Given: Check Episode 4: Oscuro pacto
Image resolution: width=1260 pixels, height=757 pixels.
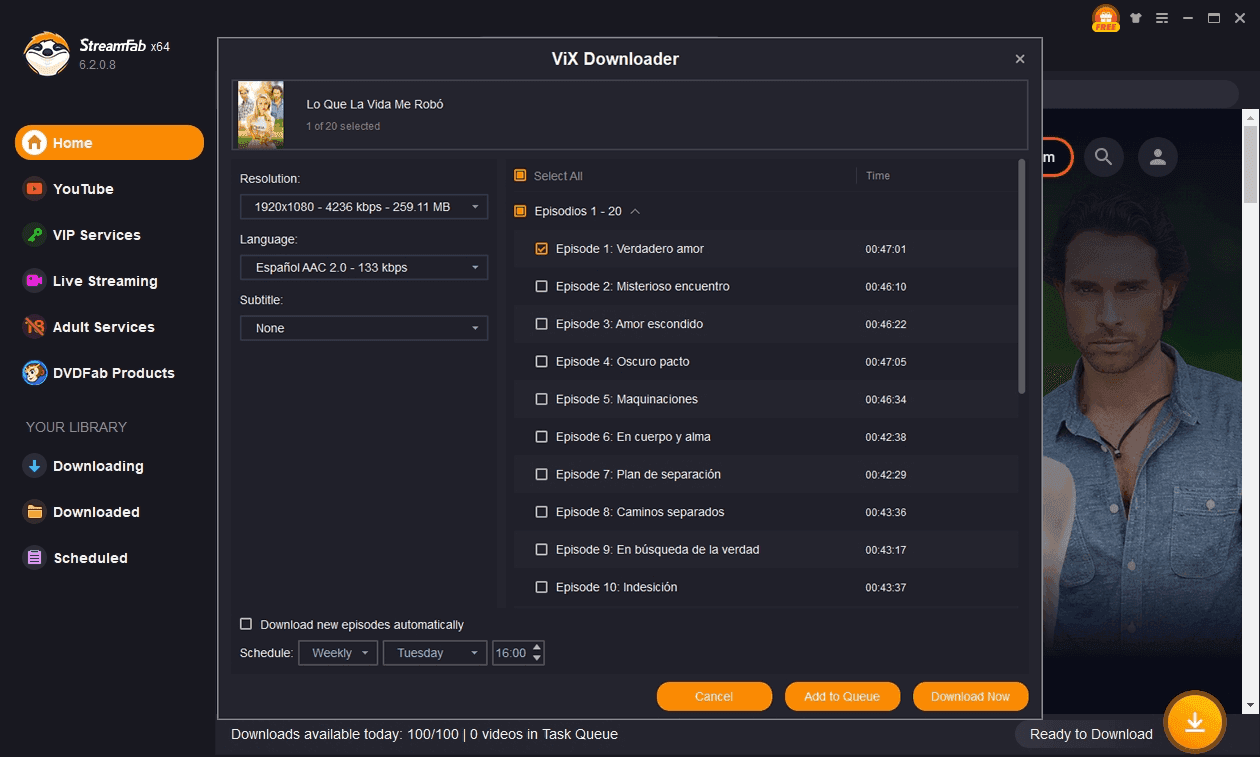Looking at the screenshot, I should tap(542, 361).
